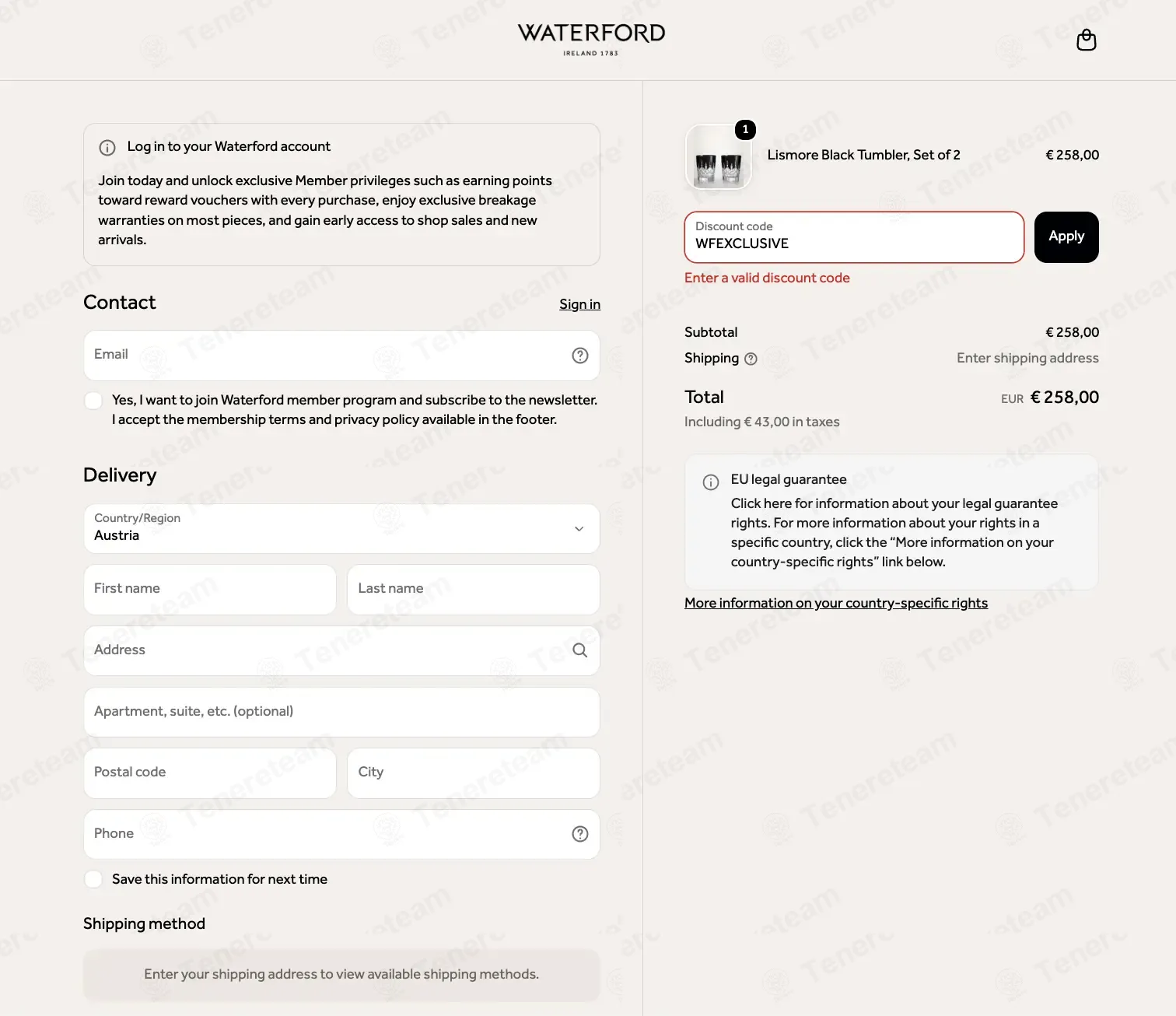Click the Lismore Black Tumbler, Set of 2 name
Image resolution: width=1176 pixels, height=1016 pixels.
(863, 155)
